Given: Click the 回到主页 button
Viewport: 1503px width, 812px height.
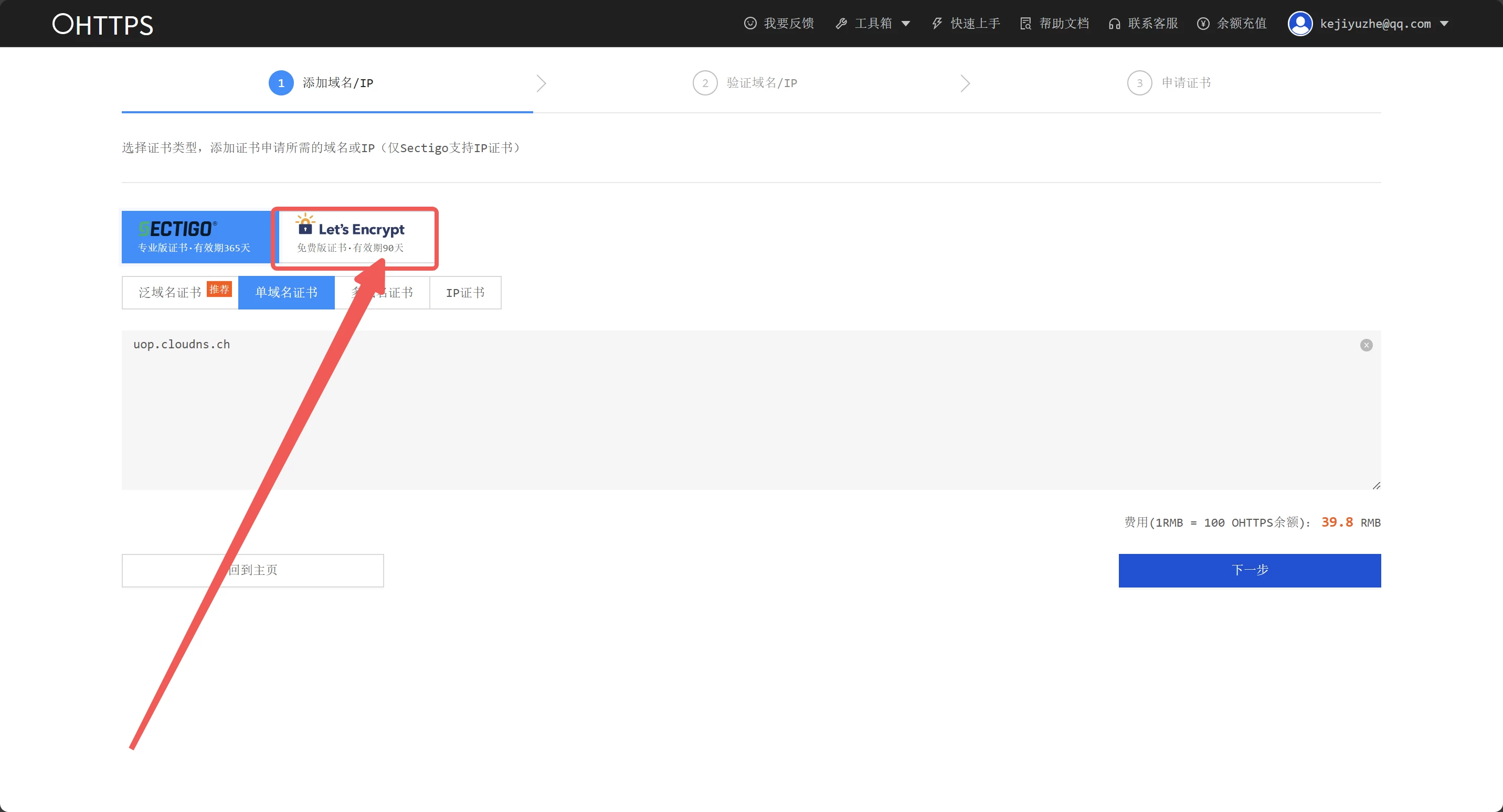Looking at the screenshot, I should tap(252, 570).
